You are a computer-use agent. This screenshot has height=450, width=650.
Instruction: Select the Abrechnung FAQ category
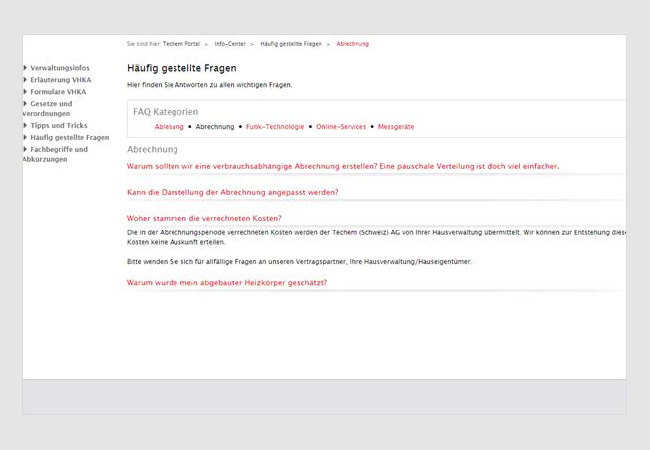[x=215, y=127]
